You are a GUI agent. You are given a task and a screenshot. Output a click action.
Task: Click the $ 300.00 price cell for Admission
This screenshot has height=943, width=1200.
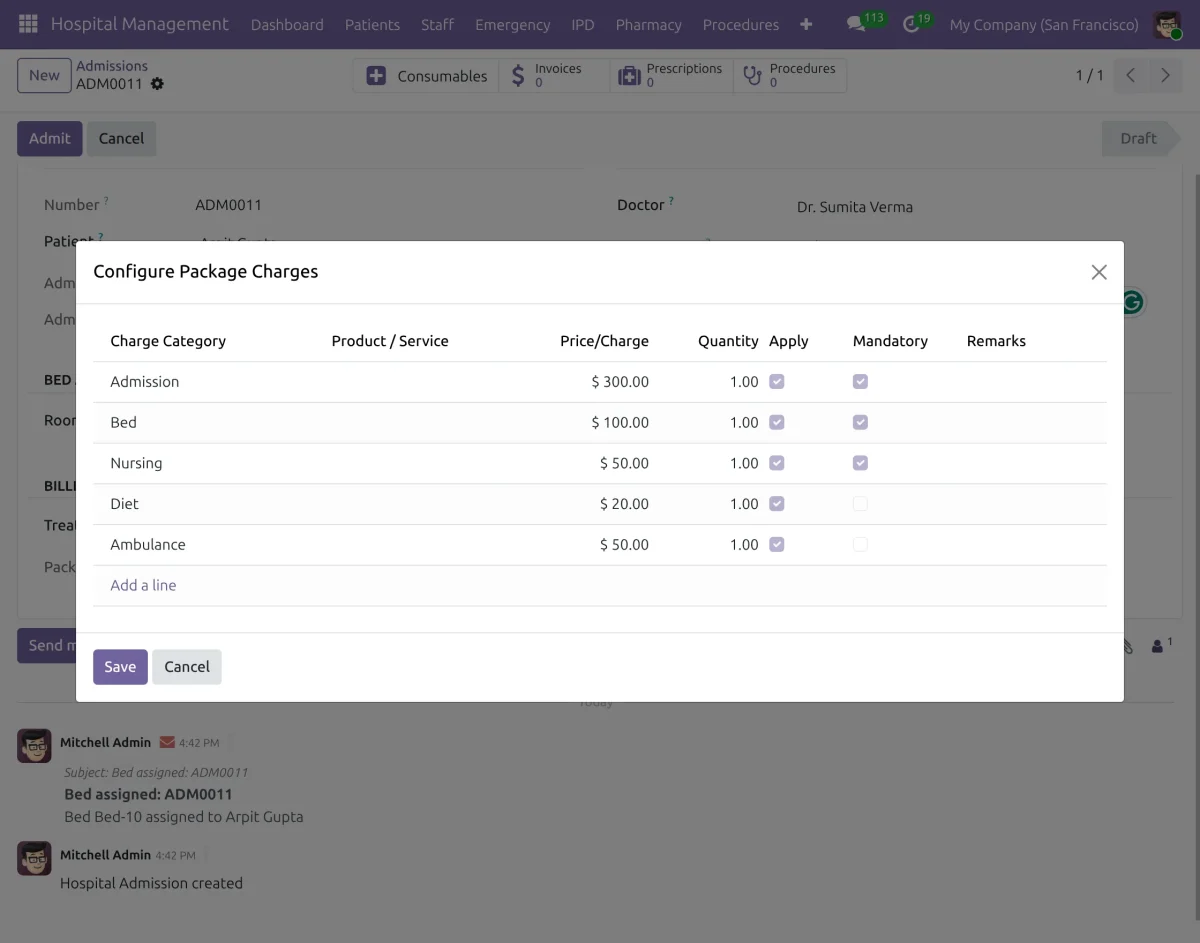coord(620,382)
